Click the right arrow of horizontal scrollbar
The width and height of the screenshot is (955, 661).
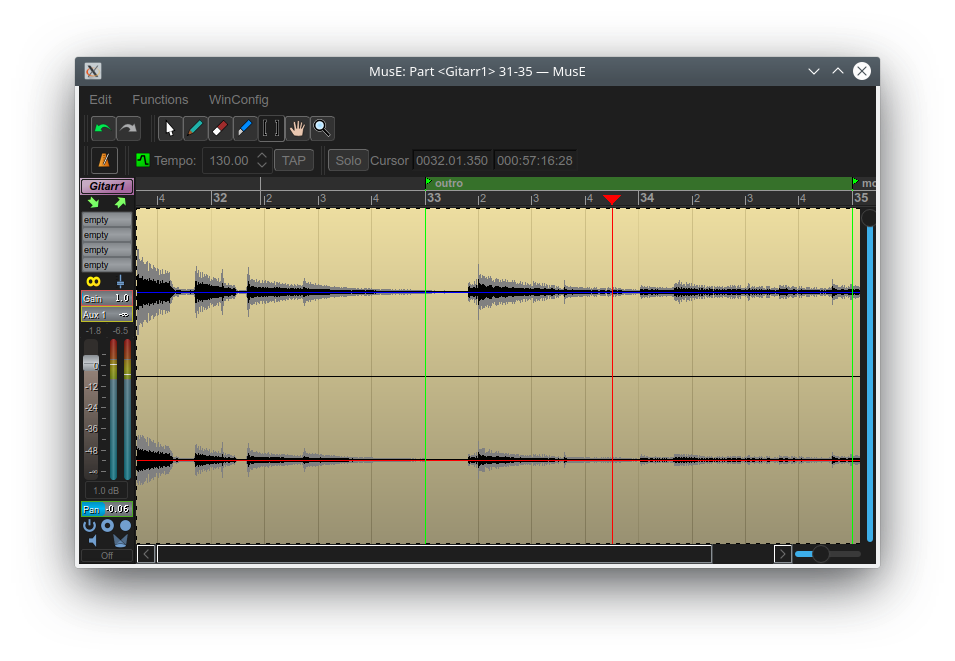(783, 554)
